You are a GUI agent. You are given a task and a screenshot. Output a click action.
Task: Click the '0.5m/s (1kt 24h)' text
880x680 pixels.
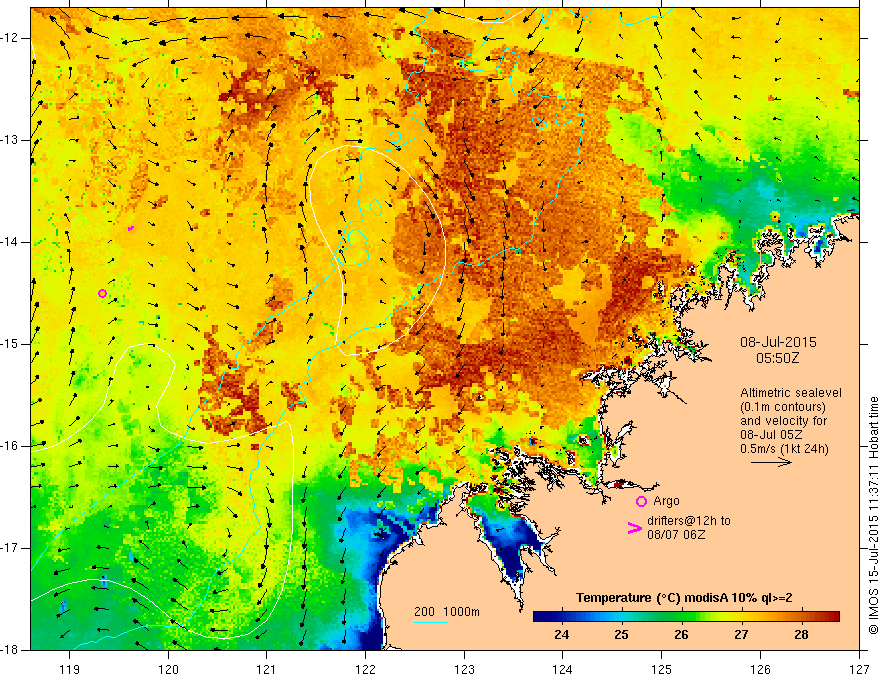click(784, 449)
